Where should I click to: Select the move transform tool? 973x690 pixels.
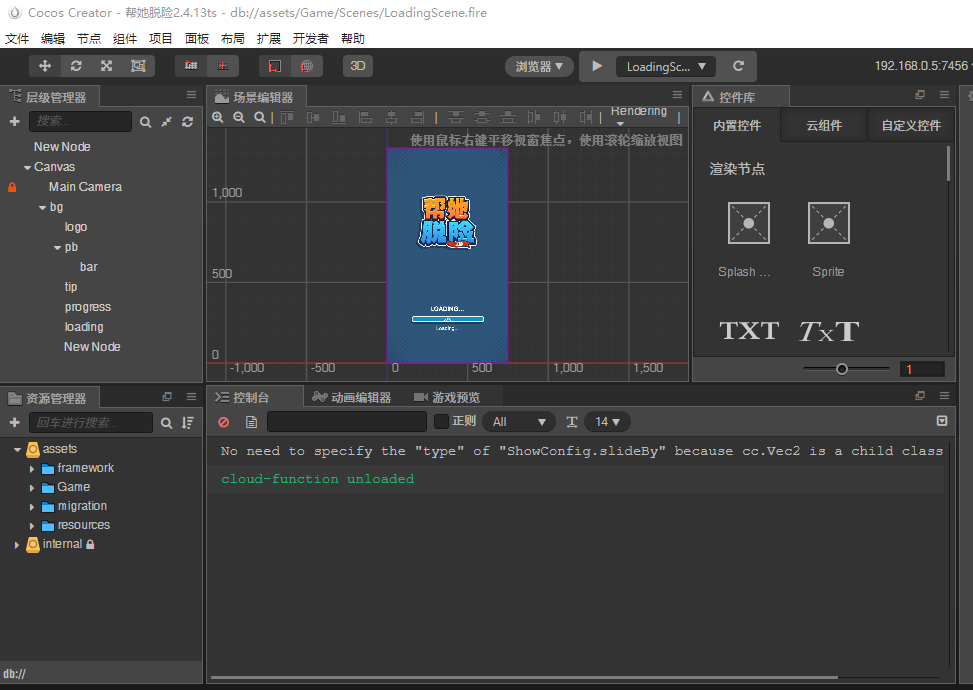click(x=45, y=66)
